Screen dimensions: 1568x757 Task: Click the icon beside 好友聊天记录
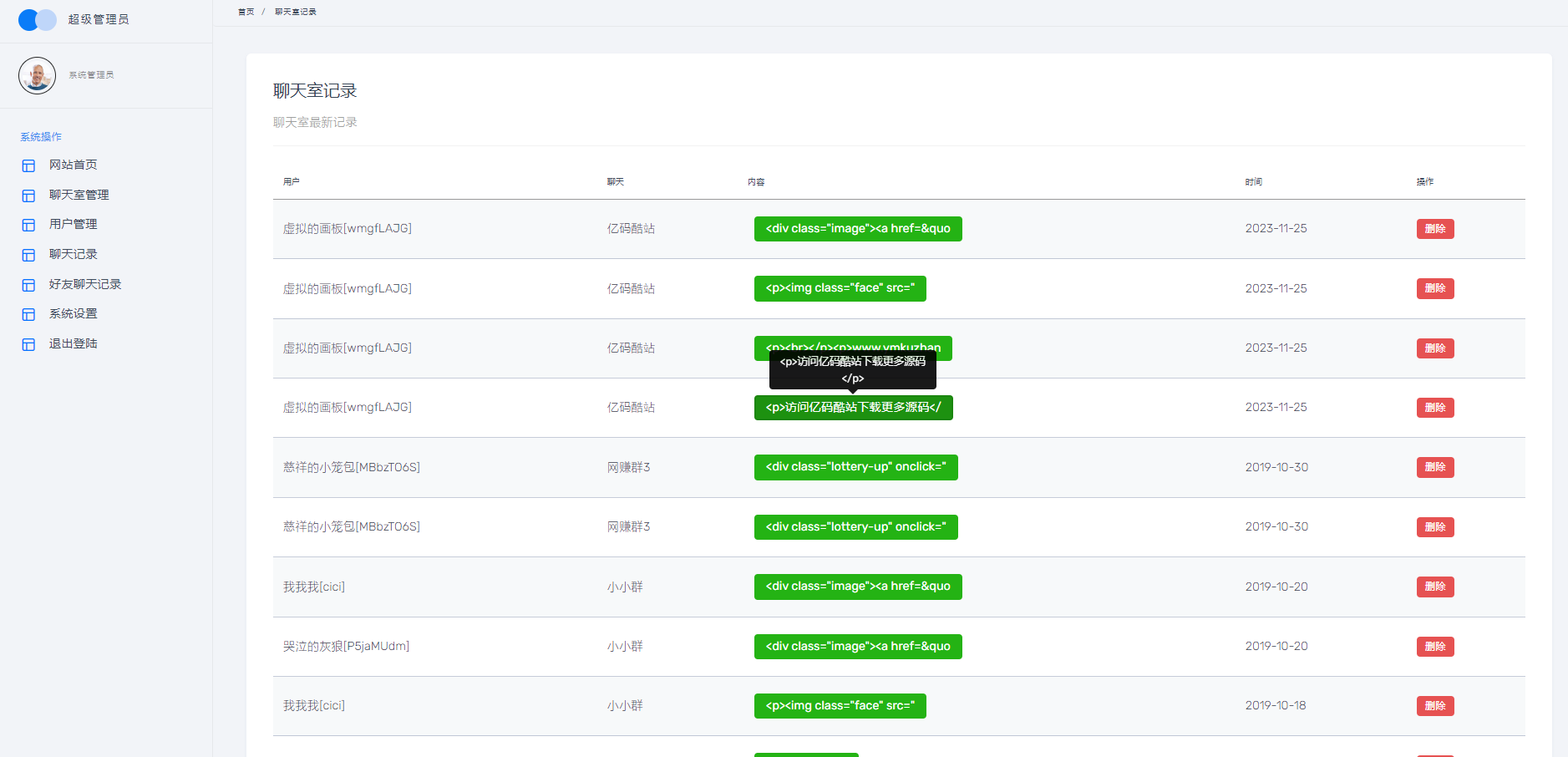point(28,285)
